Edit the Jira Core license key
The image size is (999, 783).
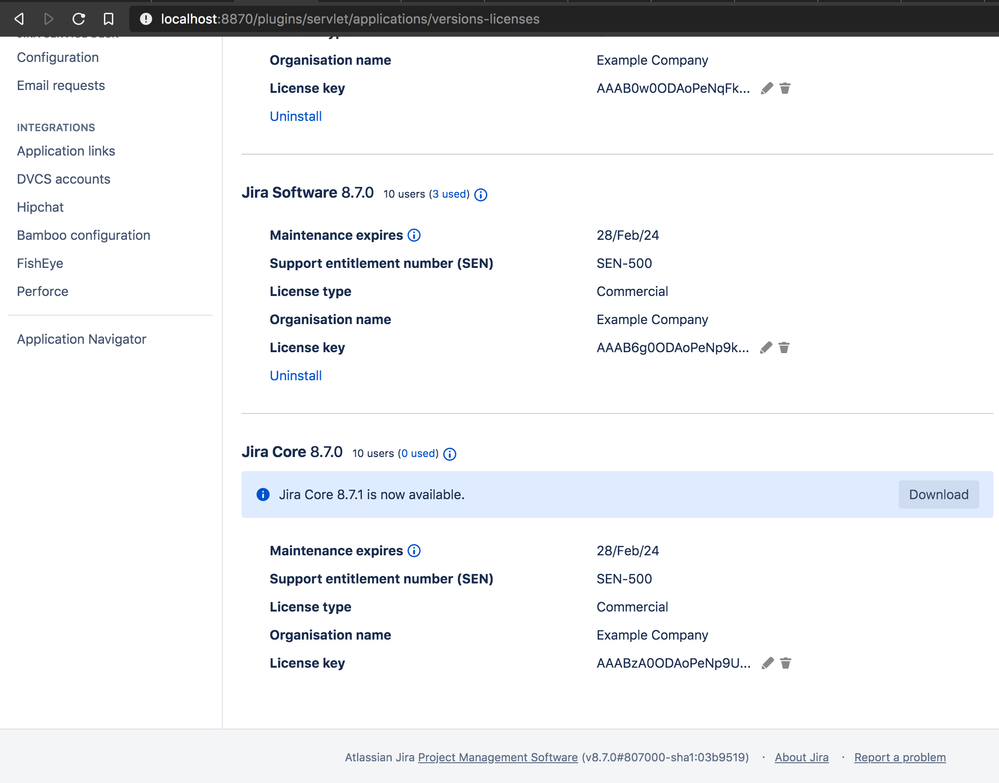(x=768, y=663)
